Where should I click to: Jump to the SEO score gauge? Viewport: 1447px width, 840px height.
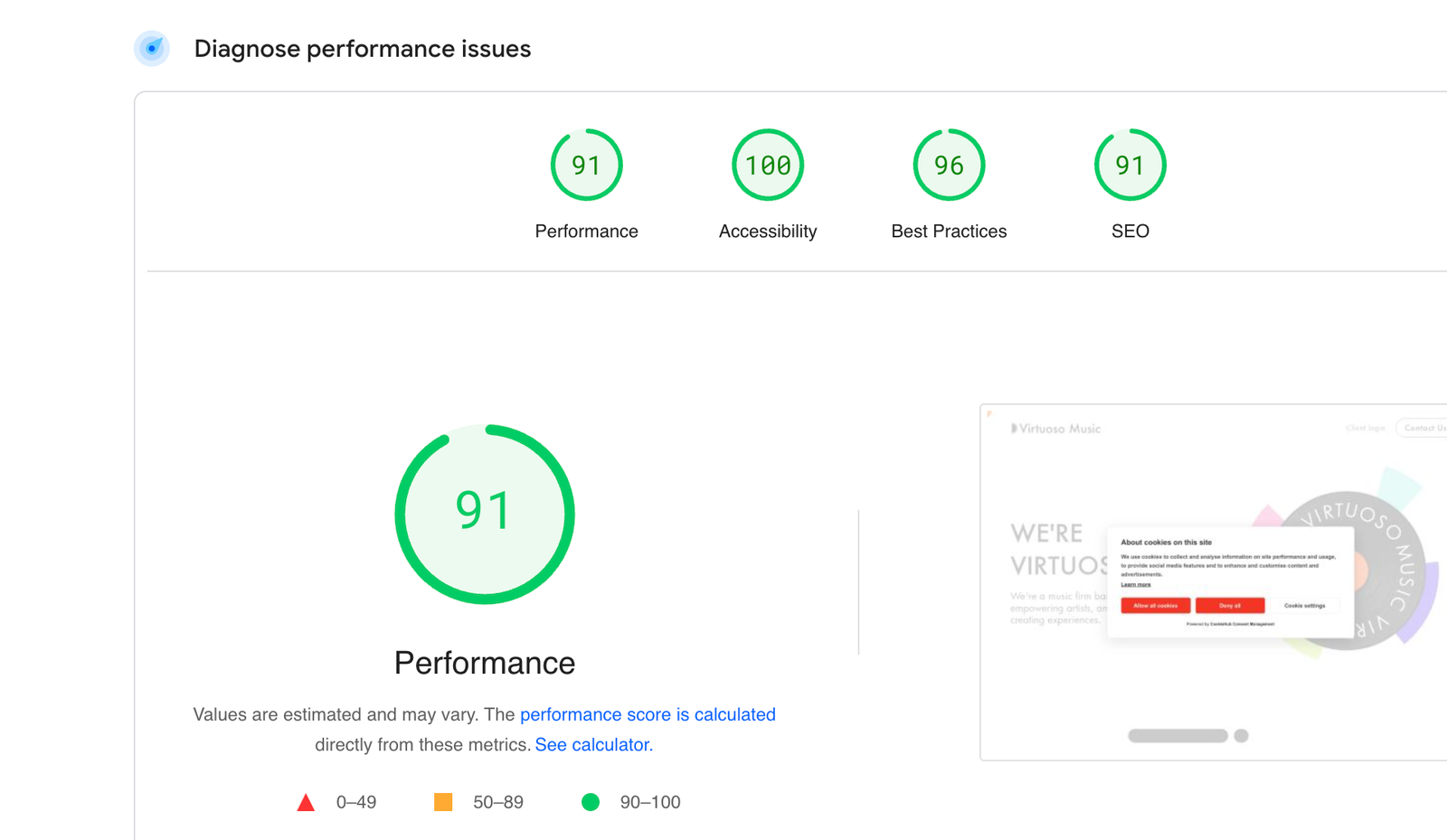pos(1130,165)
